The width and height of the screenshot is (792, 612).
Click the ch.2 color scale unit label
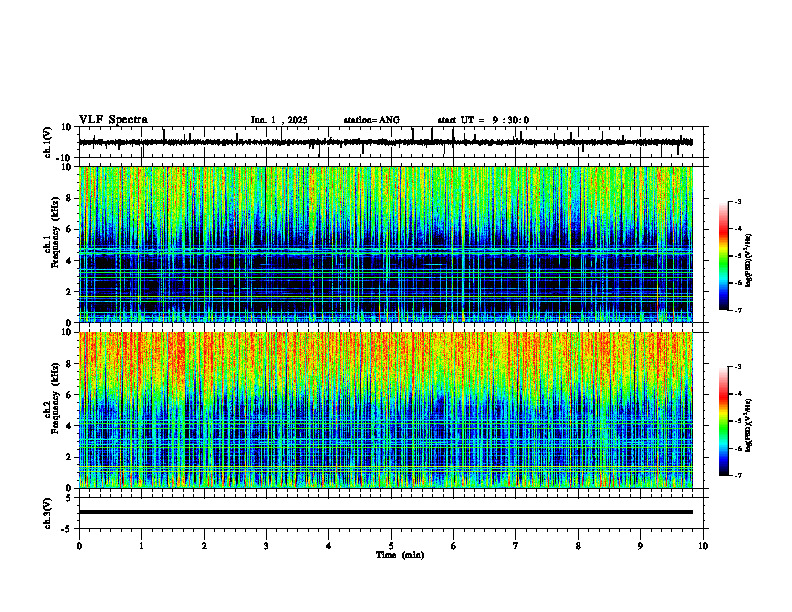748,426
